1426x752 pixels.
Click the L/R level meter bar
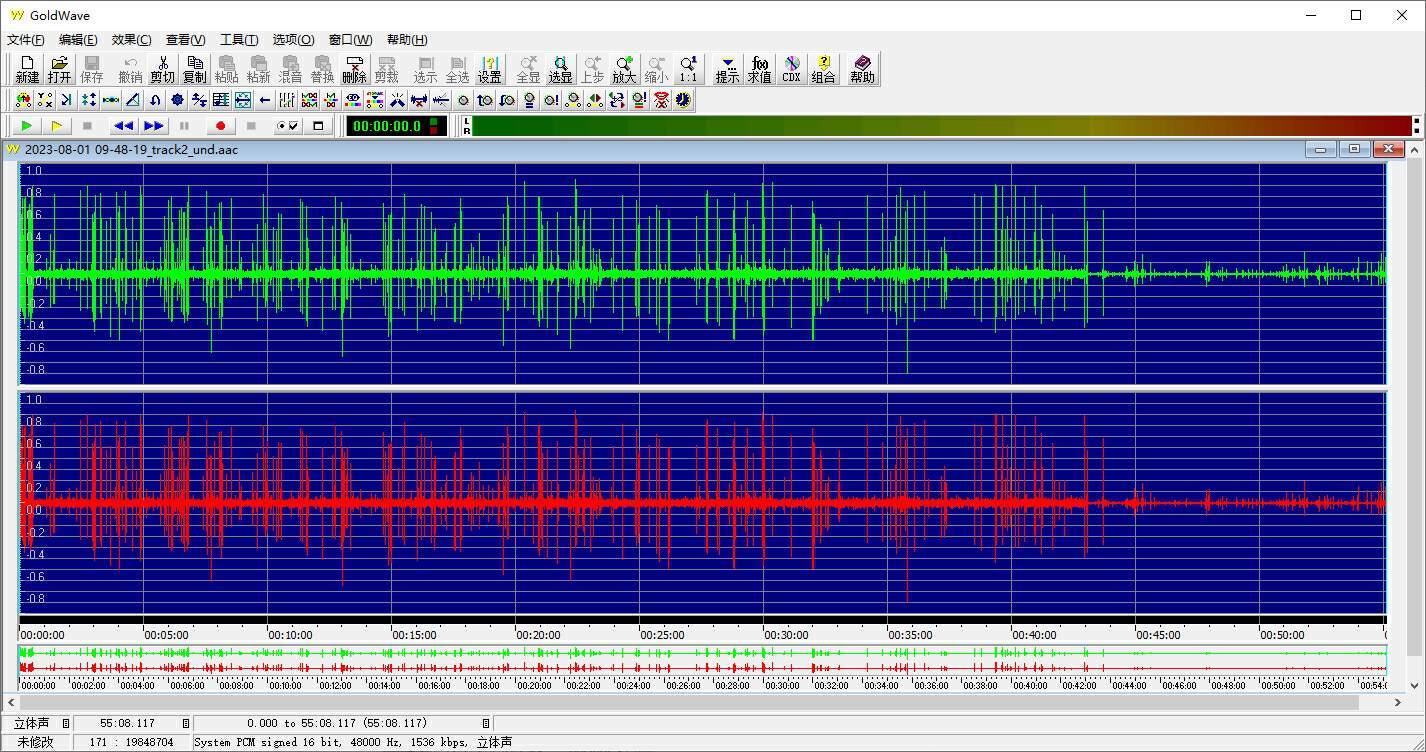click(940, 126)
